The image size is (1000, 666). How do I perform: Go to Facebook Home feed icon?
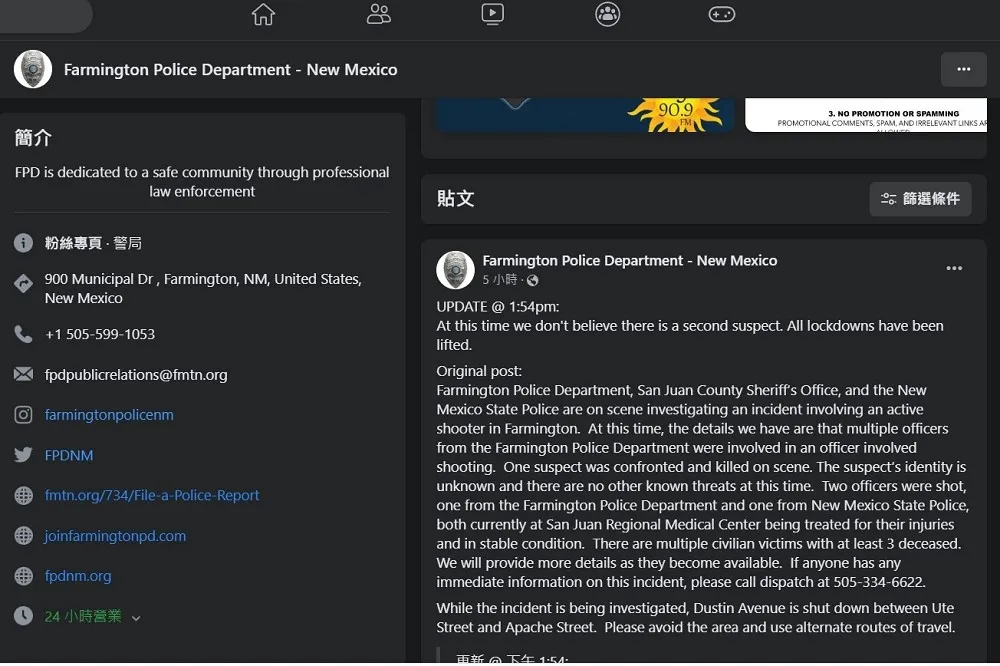[263, 14]
